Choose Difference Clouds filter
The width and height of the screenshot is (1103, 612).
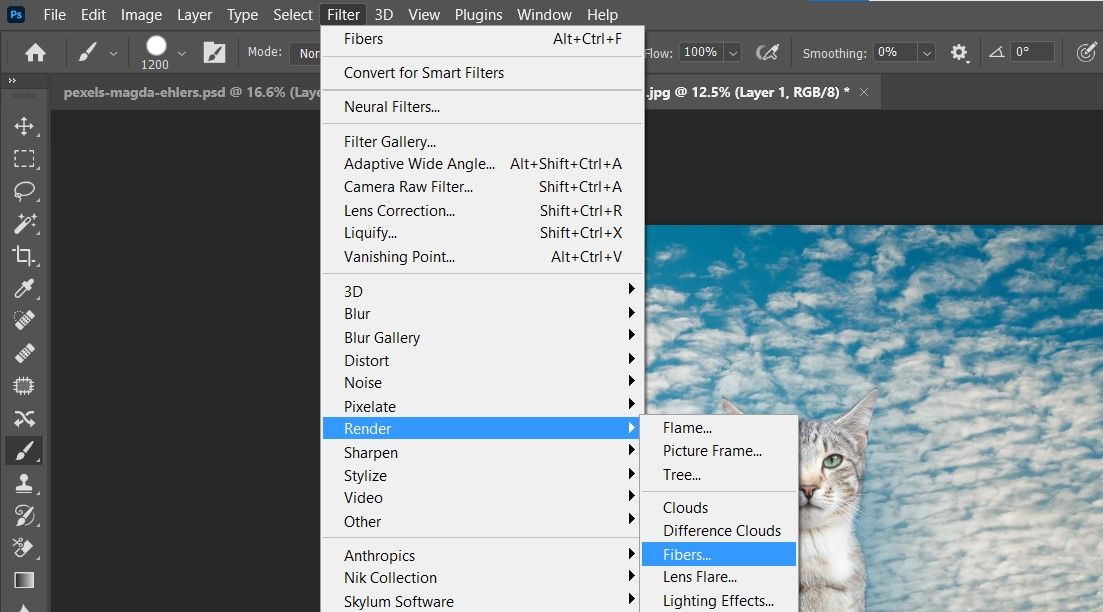(x=719, y=530)
